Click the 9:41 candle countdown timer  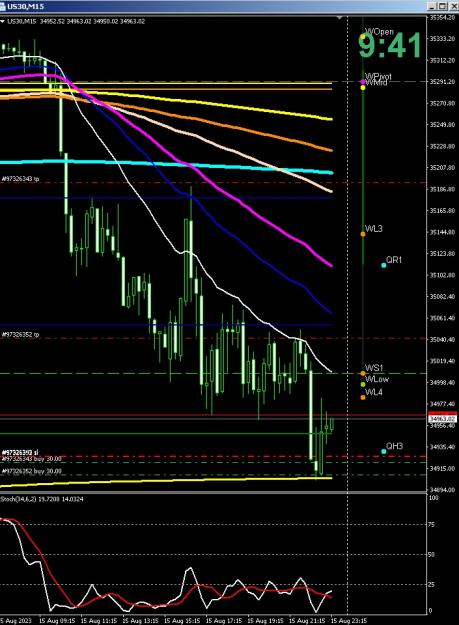tap(390, 45)
